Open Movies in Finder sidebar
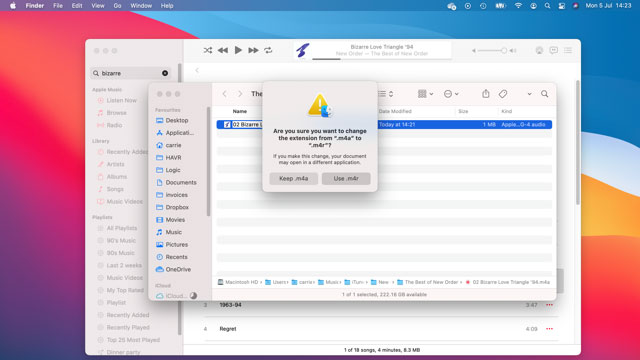The image size is (640, 360). (x=175, y=220)
